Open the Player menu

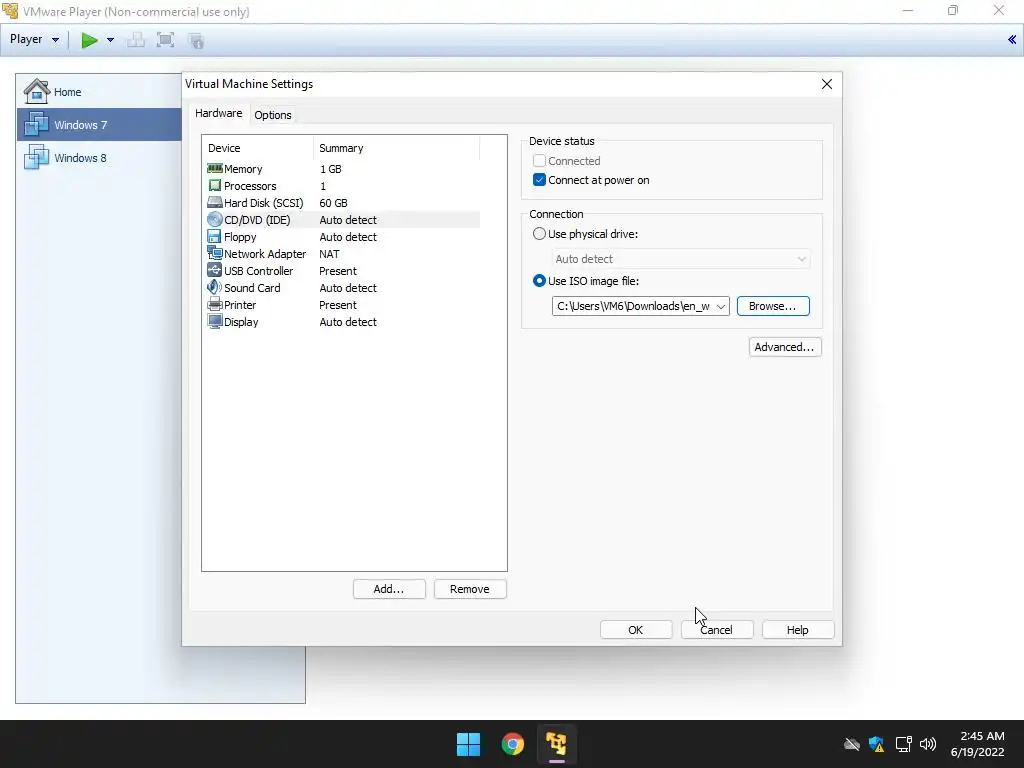click(34, 39)
